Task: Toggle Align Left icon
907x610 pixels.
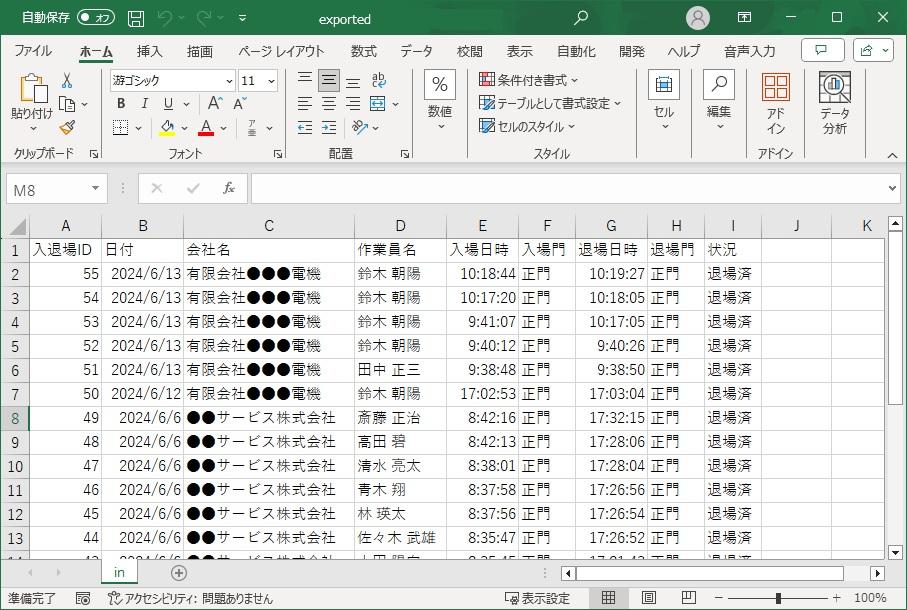Action: click(305, 104)
